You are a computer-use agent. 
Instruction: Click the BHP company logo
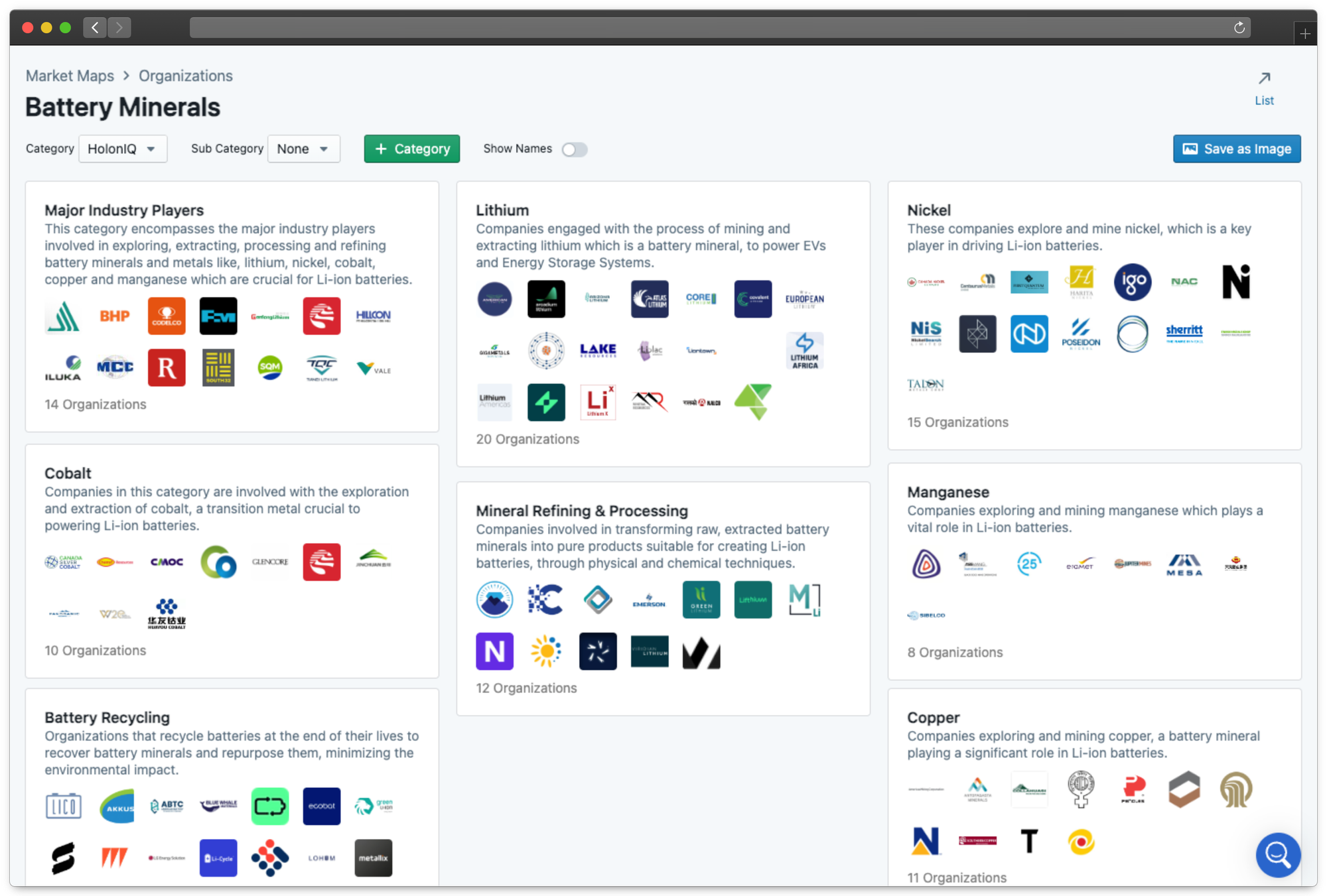[115, 316]
